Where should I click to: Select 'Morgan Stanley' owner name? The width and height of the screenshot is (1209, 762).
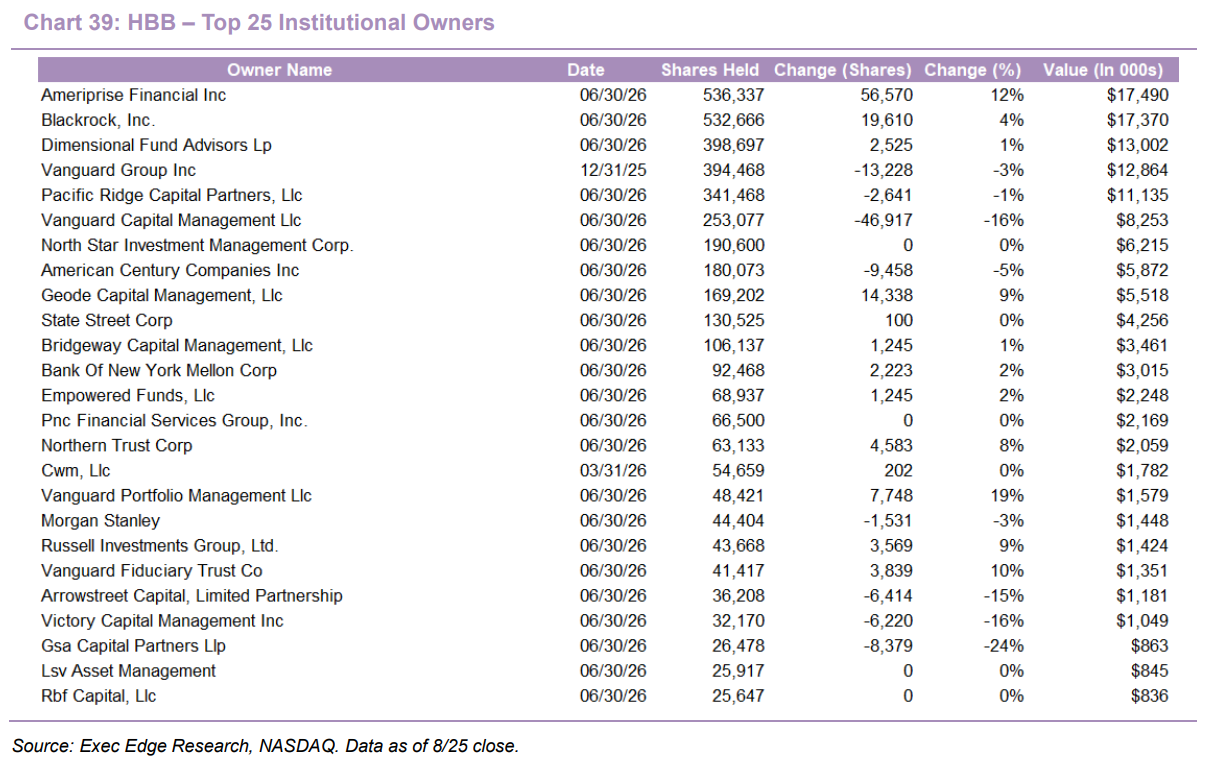pyautogui.click(x=100, y=520)
